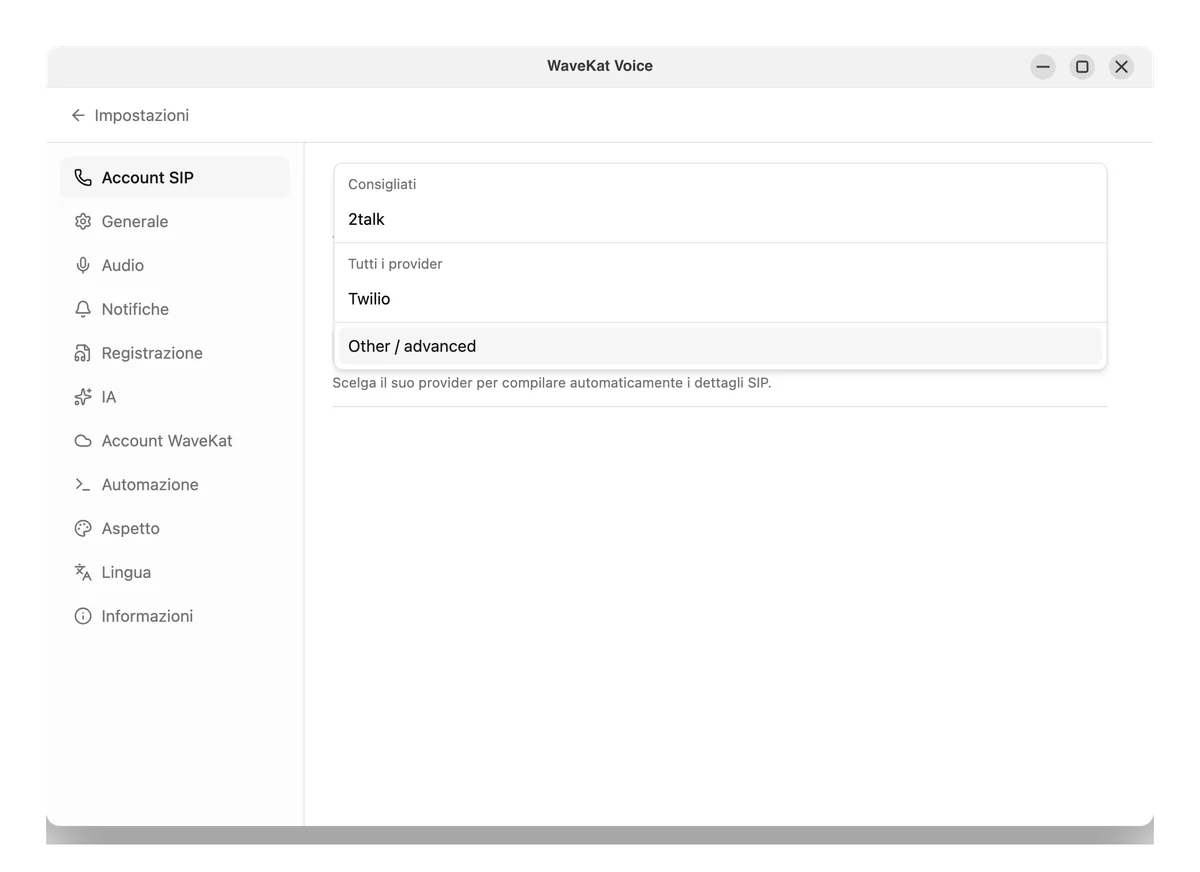
Task: Click the Automazione terminal icon
Action: (x=83, y=485)
